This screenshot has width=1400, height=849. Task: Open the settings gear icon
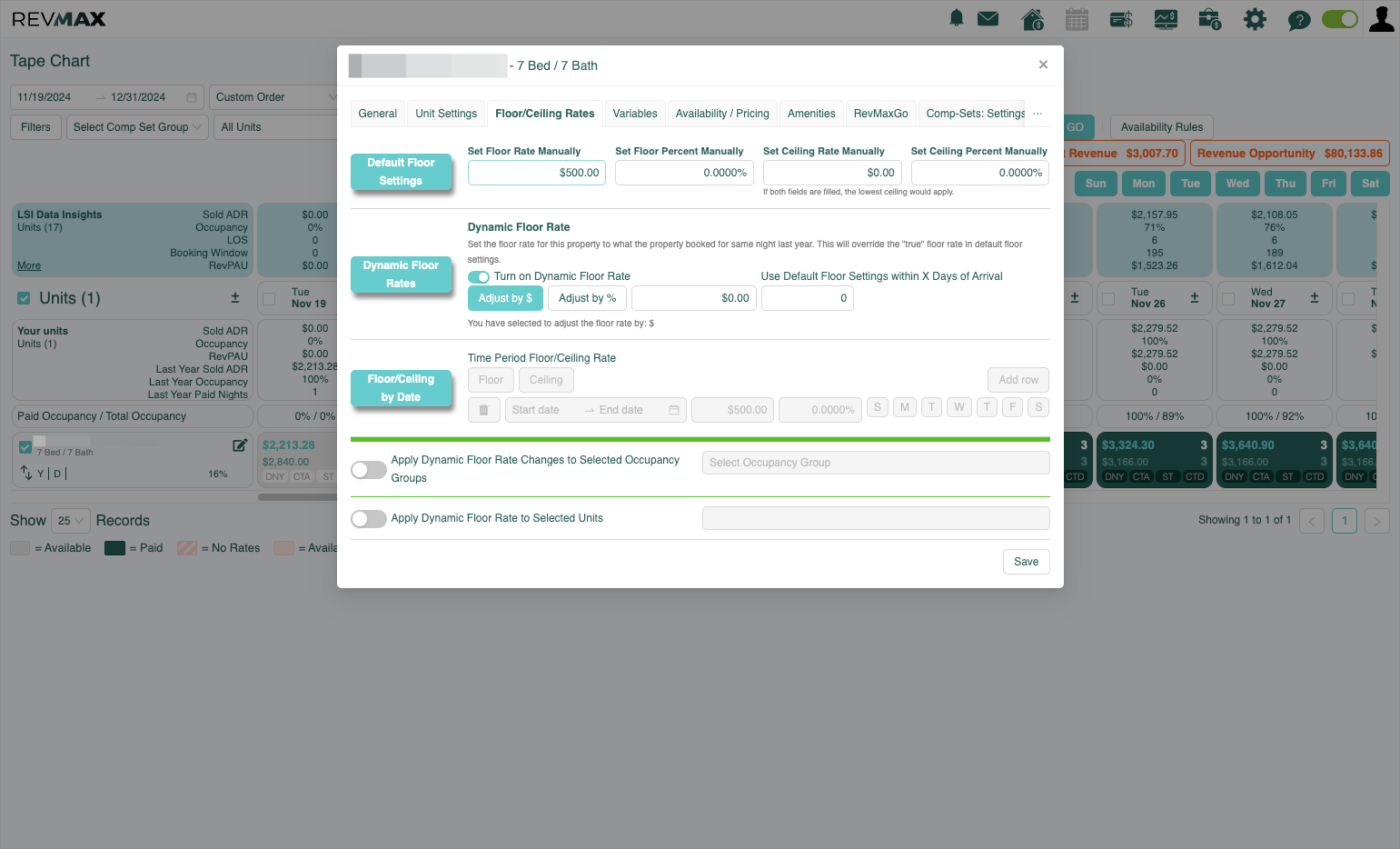[1255, 19]
